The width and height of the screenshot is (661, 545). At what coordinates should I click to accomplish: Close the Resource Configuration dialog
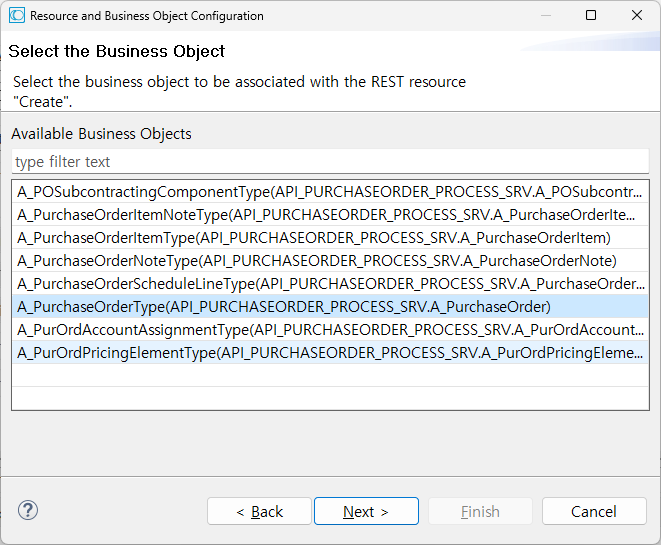click(x=637, y=16)
